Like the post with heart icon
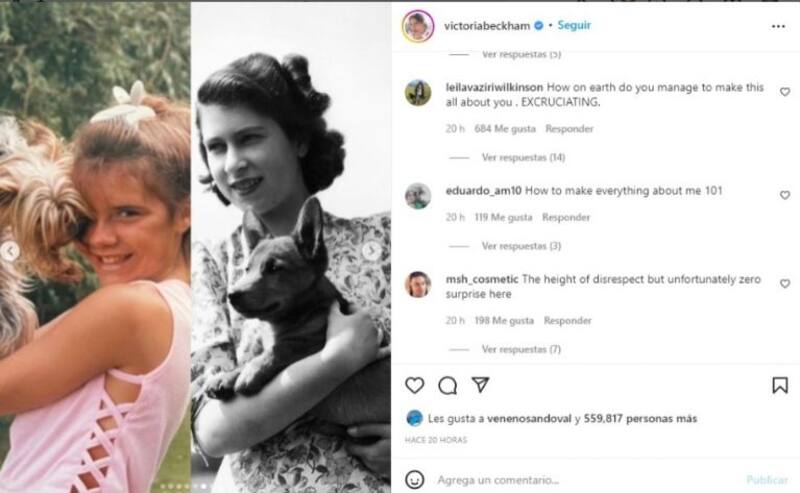The image size is (800, 493). tap(414, 385)
